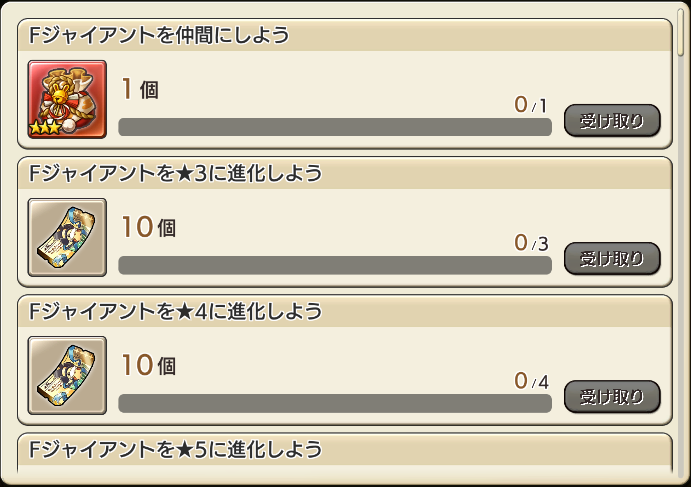The width and height of the screenshot is (691, 487).
Task: Click 受け取り button for ★3 evolution mission
Action: 612,259
